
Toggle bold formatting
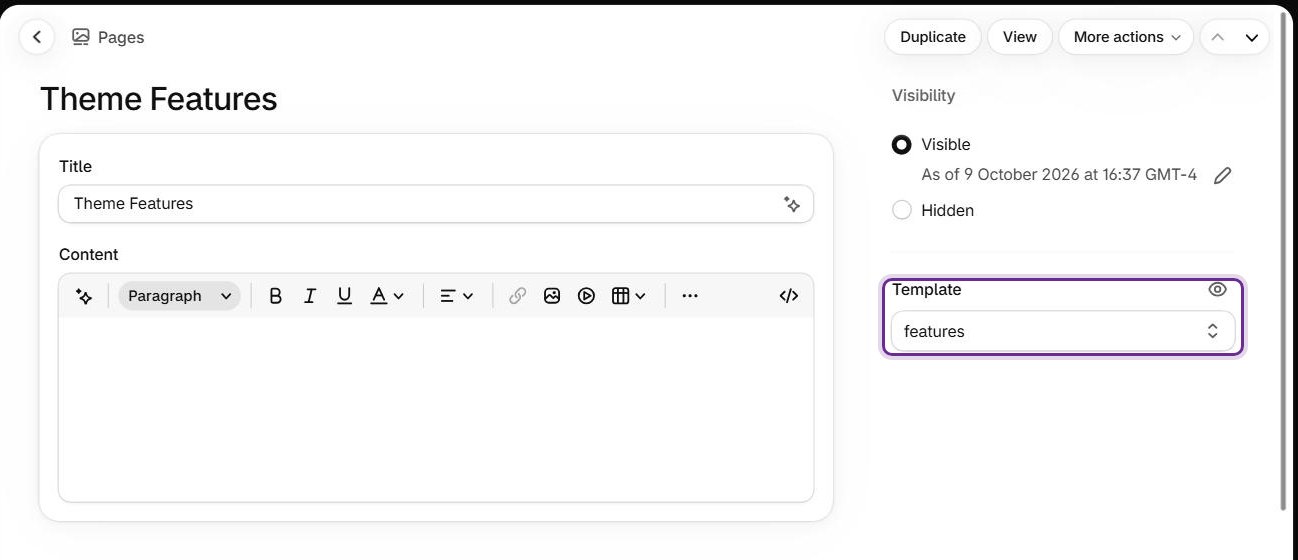[x=276, y=296]
